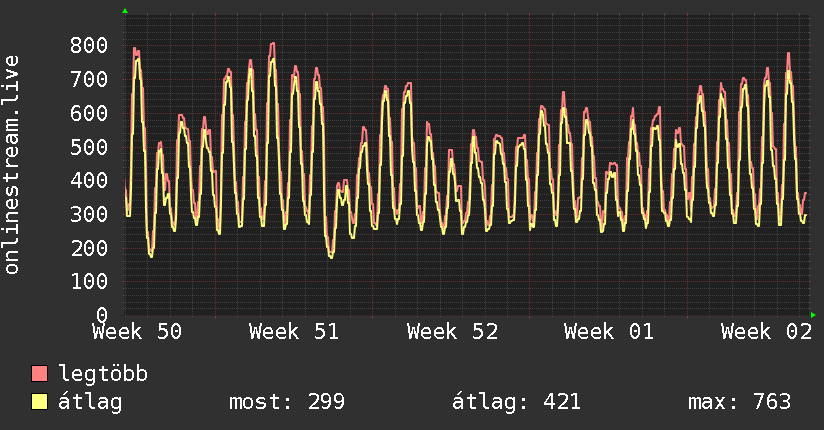Select the átlag legend label next to yellow swatch
The height and width of the screenshot is (430, 824).
coord(90,402)
